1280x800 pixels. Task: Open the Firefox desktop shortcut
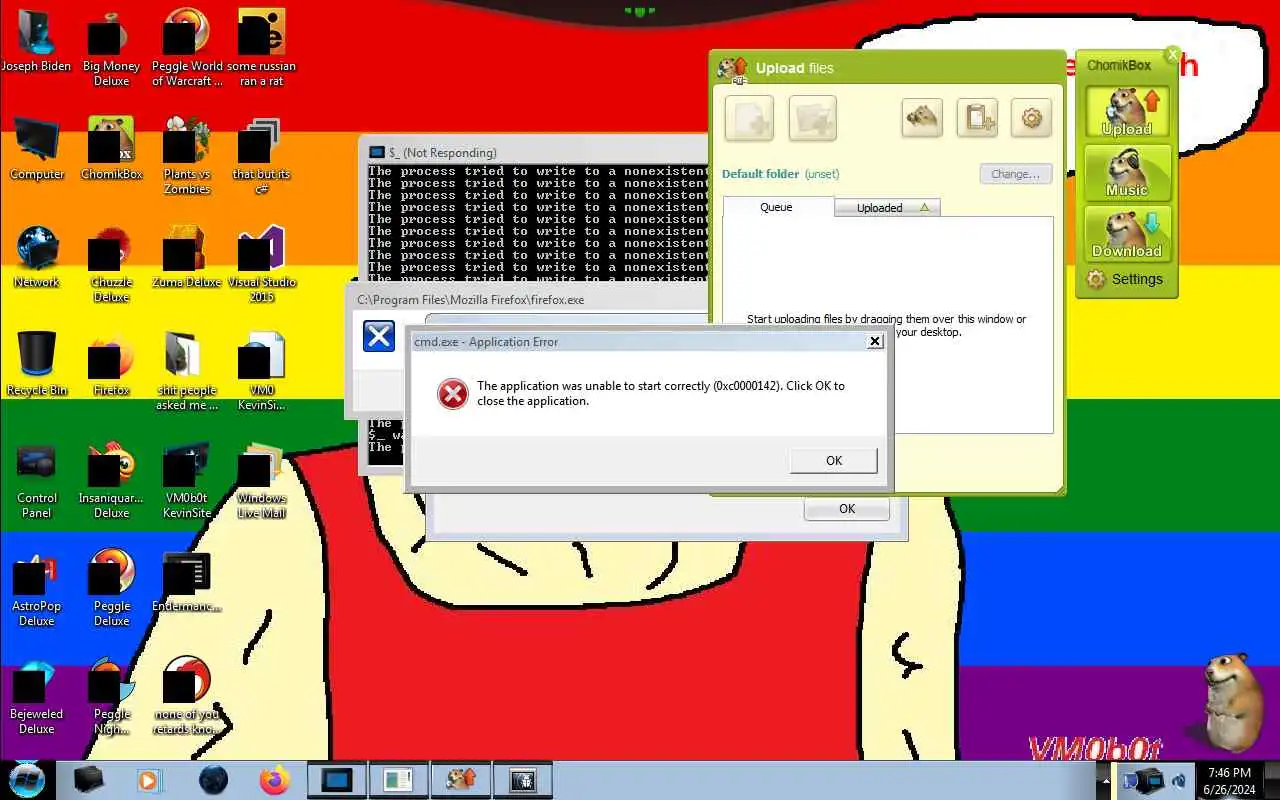[112, 364]
